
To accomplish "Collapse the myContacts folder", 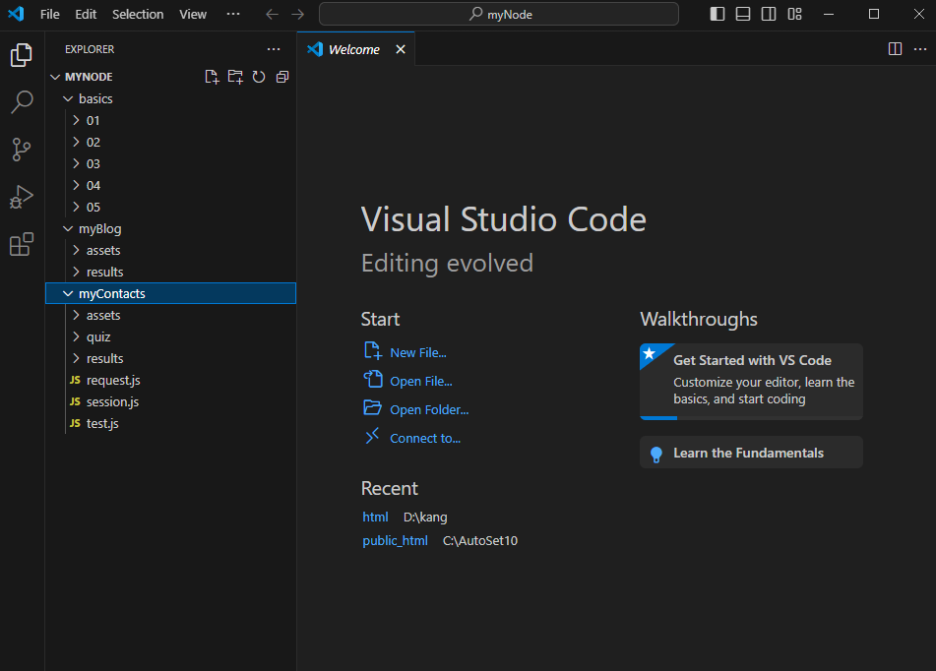I will click(68, 294).
